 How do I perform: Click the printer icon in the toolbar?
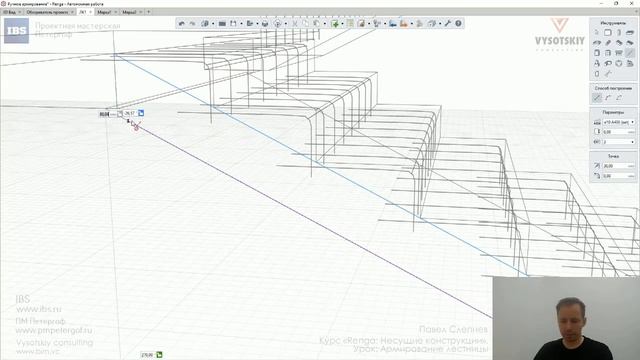(265, 24)
